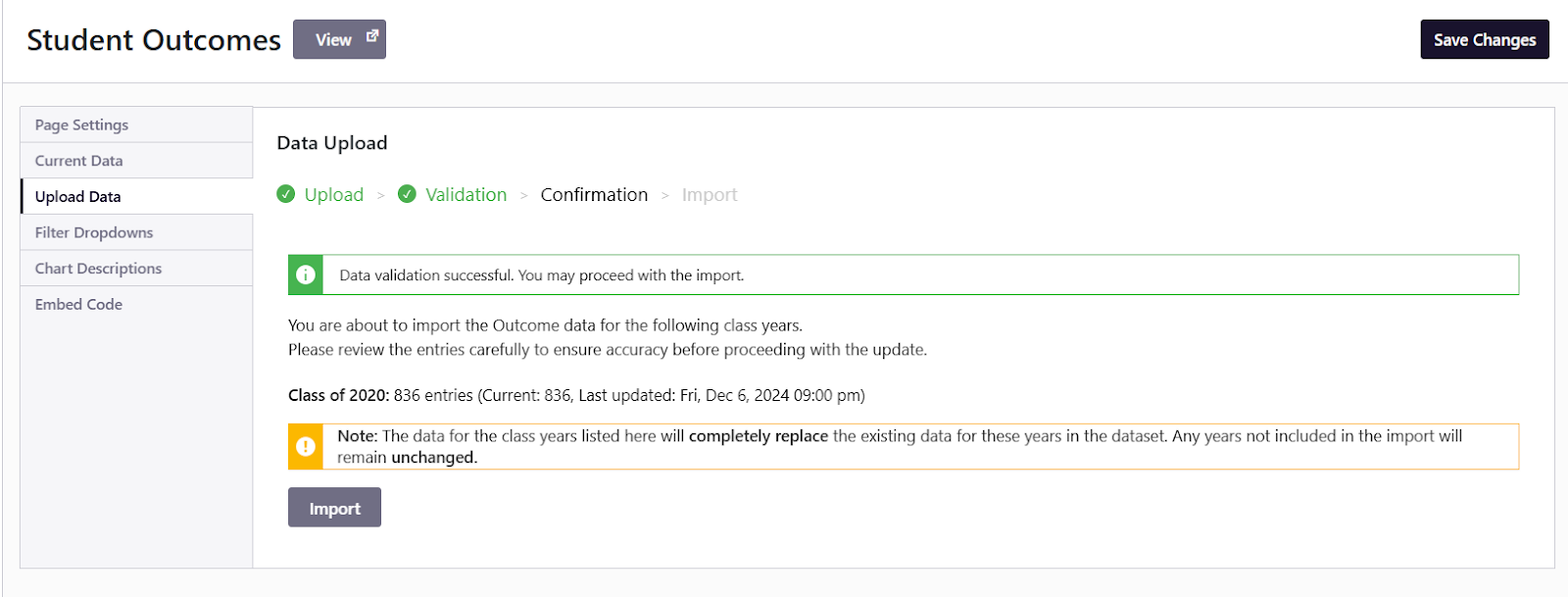This screenshot has height=597, width=1568.
Task: Go to the Chart Descriptions tab
Action: pyautogui.click(x=99, y=269)
